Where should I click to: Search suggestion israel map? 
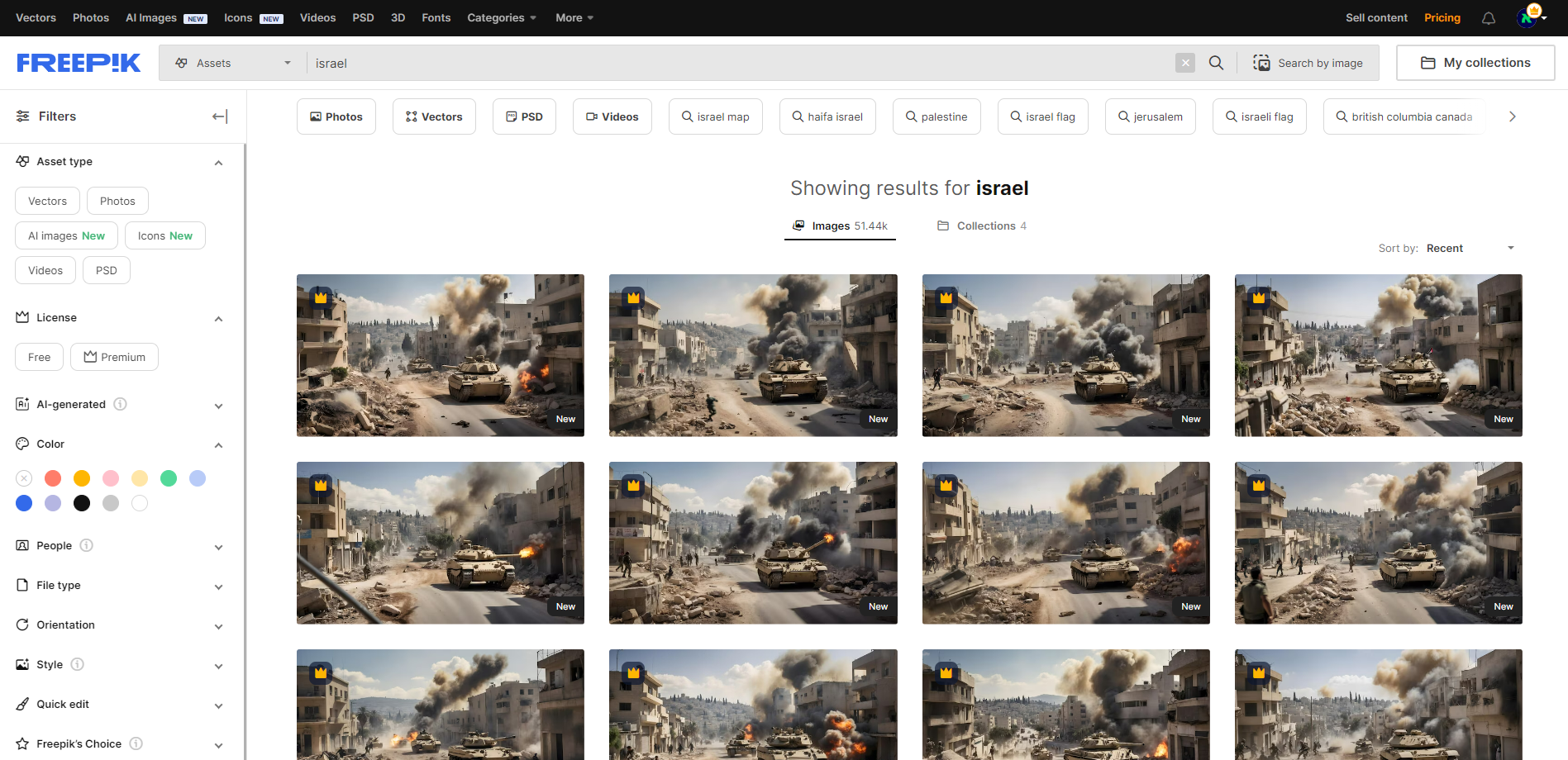tap(716, 116)
